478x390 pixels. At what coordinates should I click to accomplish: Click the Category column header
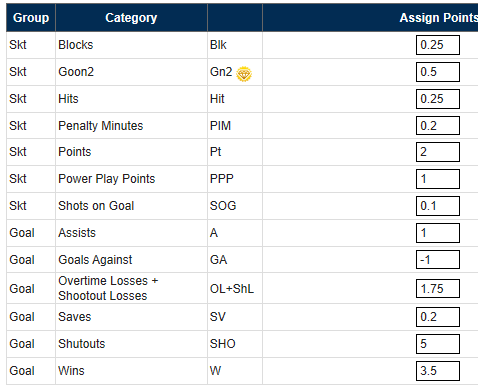coord(131,18)
